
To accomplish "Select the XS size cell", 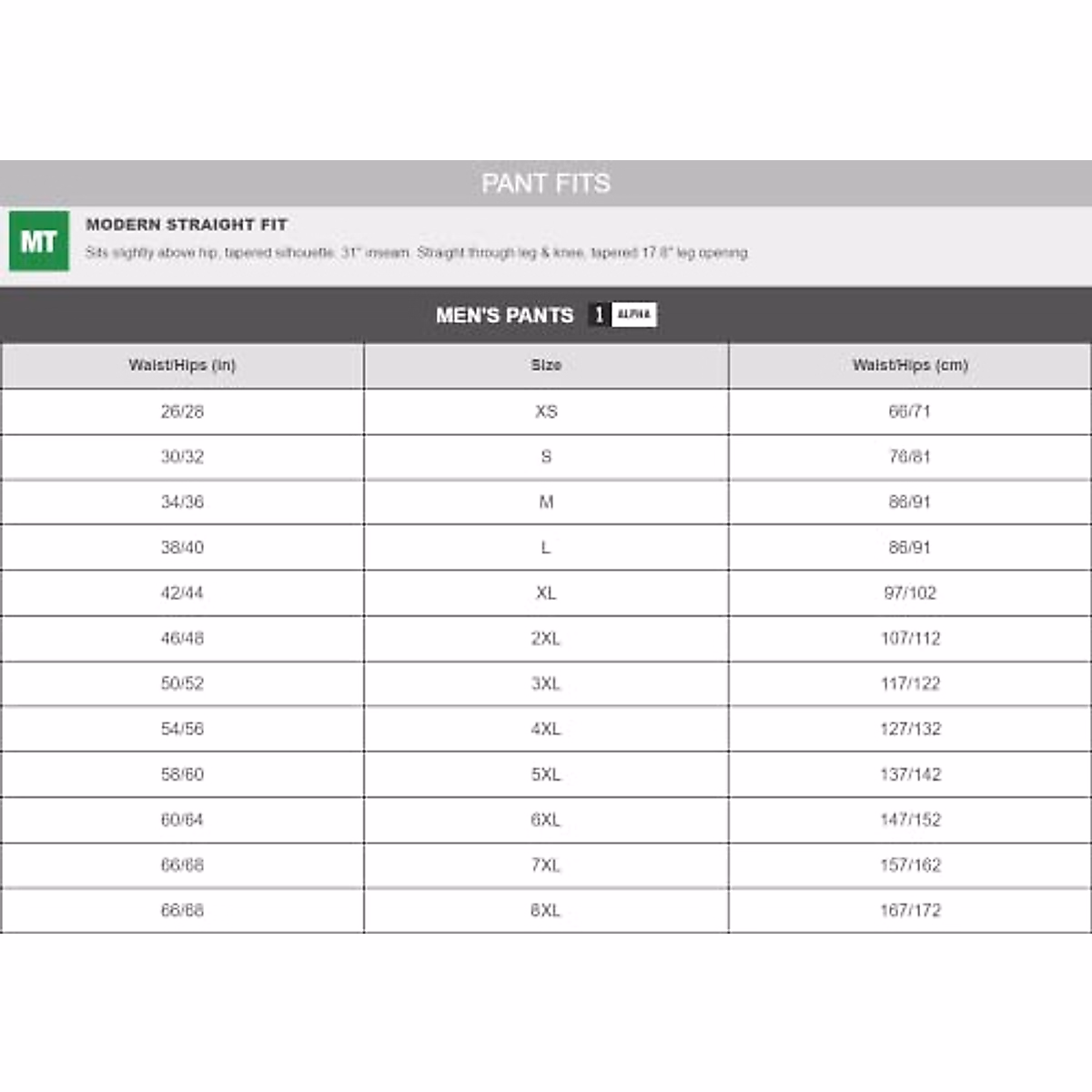I will (546, 411).
